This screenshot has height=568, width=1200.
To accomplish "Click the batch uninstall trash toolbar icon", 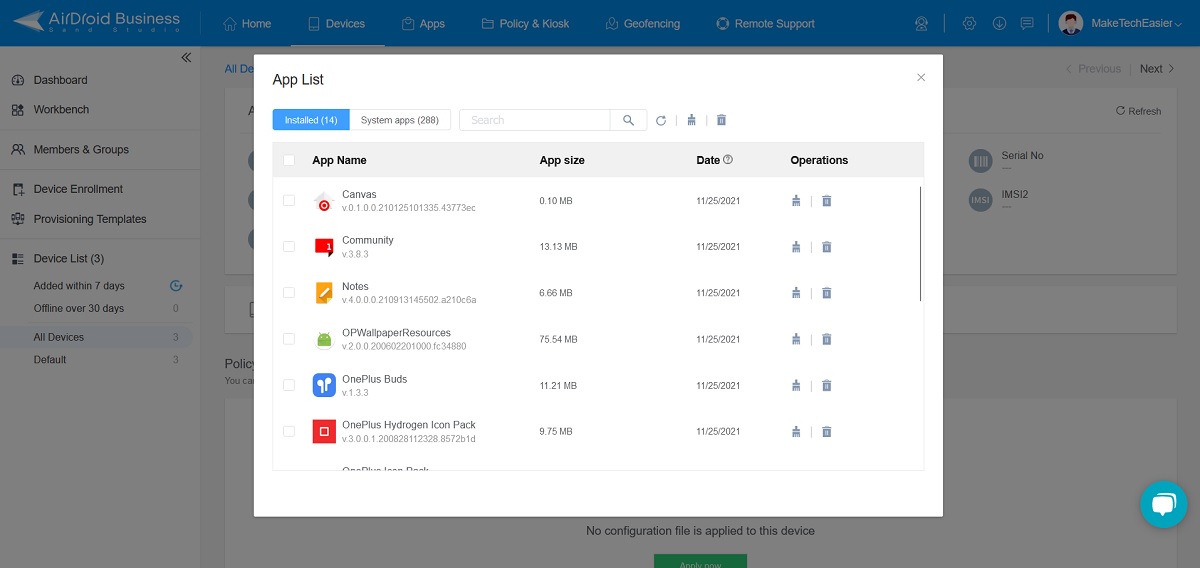I will pyautogui.click(x=722, y=120).
